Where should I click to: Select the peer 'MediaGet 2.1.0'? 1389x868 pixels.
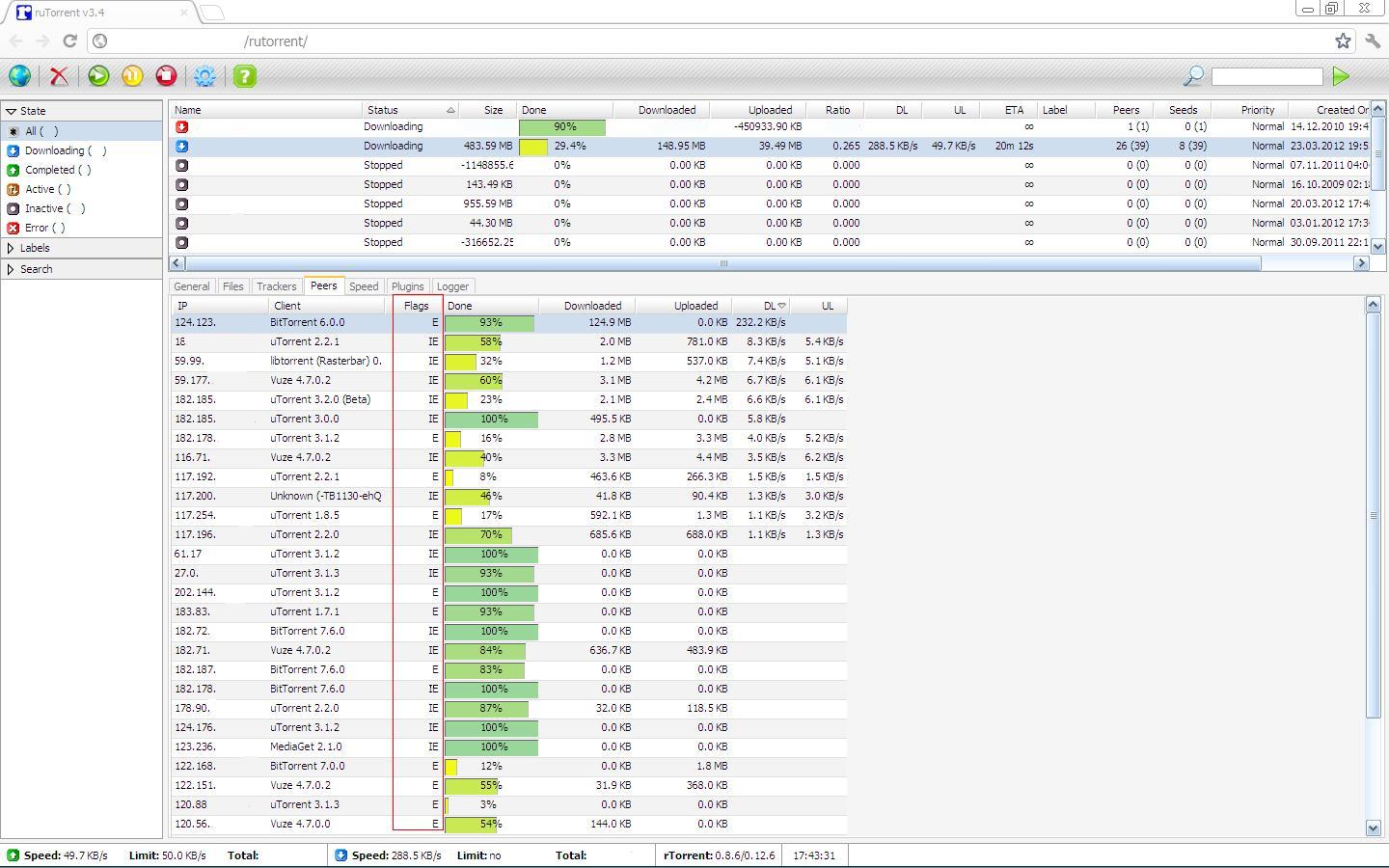(x=509, y=747)
